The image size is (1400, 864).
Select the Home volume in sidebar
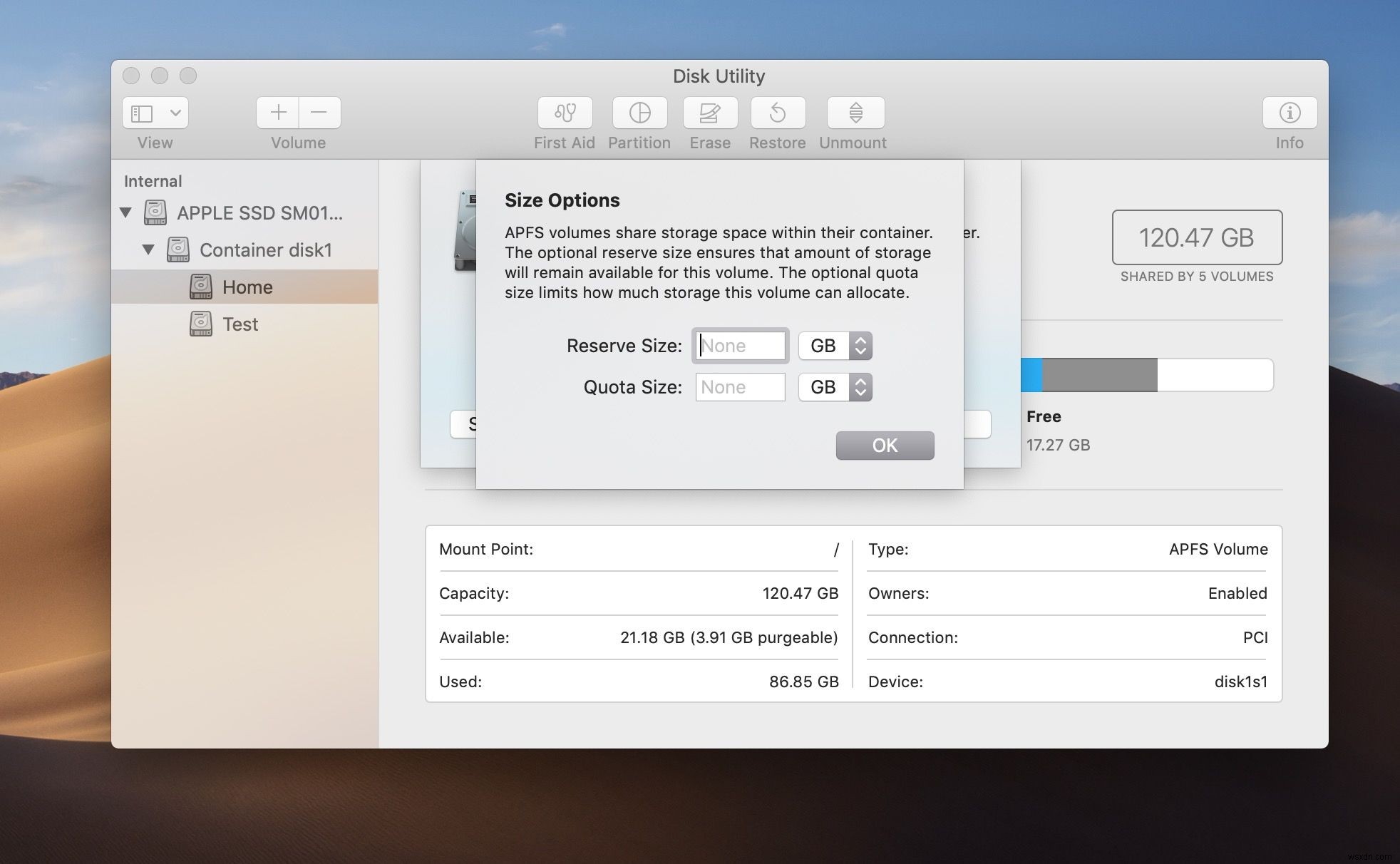[248, 287]
